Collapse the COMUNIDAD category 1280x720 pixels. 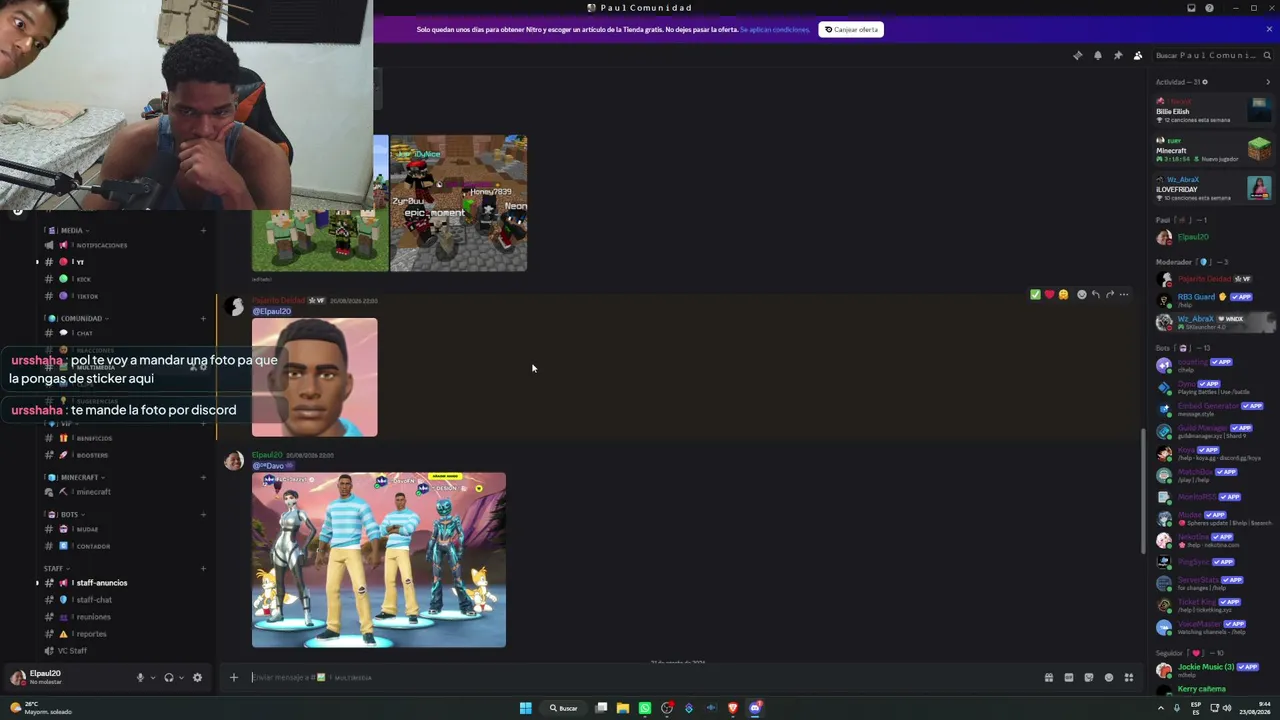(x=80, y=318)
